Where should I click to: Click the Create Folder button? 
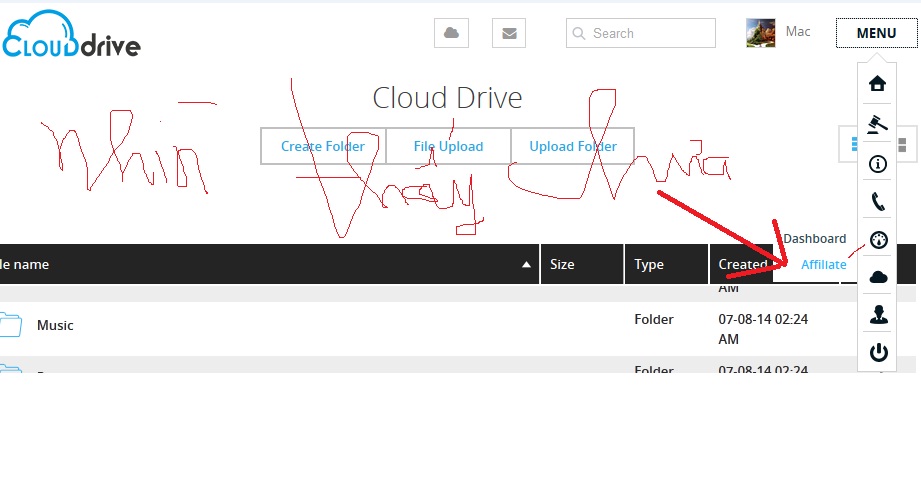323,146
